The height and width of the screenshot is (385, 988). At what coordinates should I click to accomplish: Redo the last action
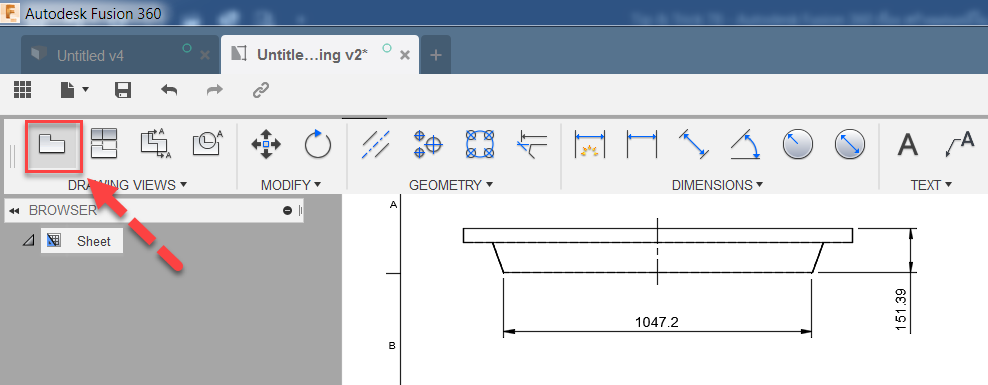(x=215, y=90)
